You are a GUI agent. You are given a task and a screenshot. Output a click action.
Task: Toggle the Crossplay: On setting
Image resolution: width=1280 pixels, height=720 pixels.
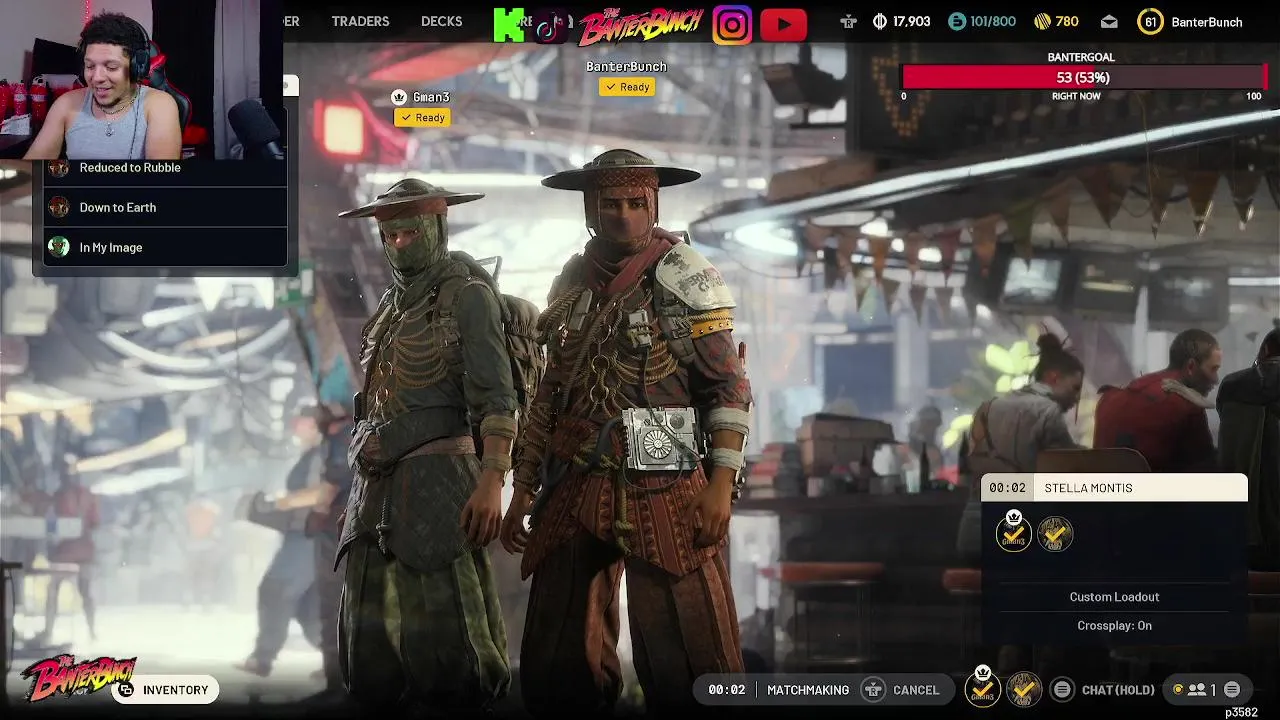[x=1114, y=626]
